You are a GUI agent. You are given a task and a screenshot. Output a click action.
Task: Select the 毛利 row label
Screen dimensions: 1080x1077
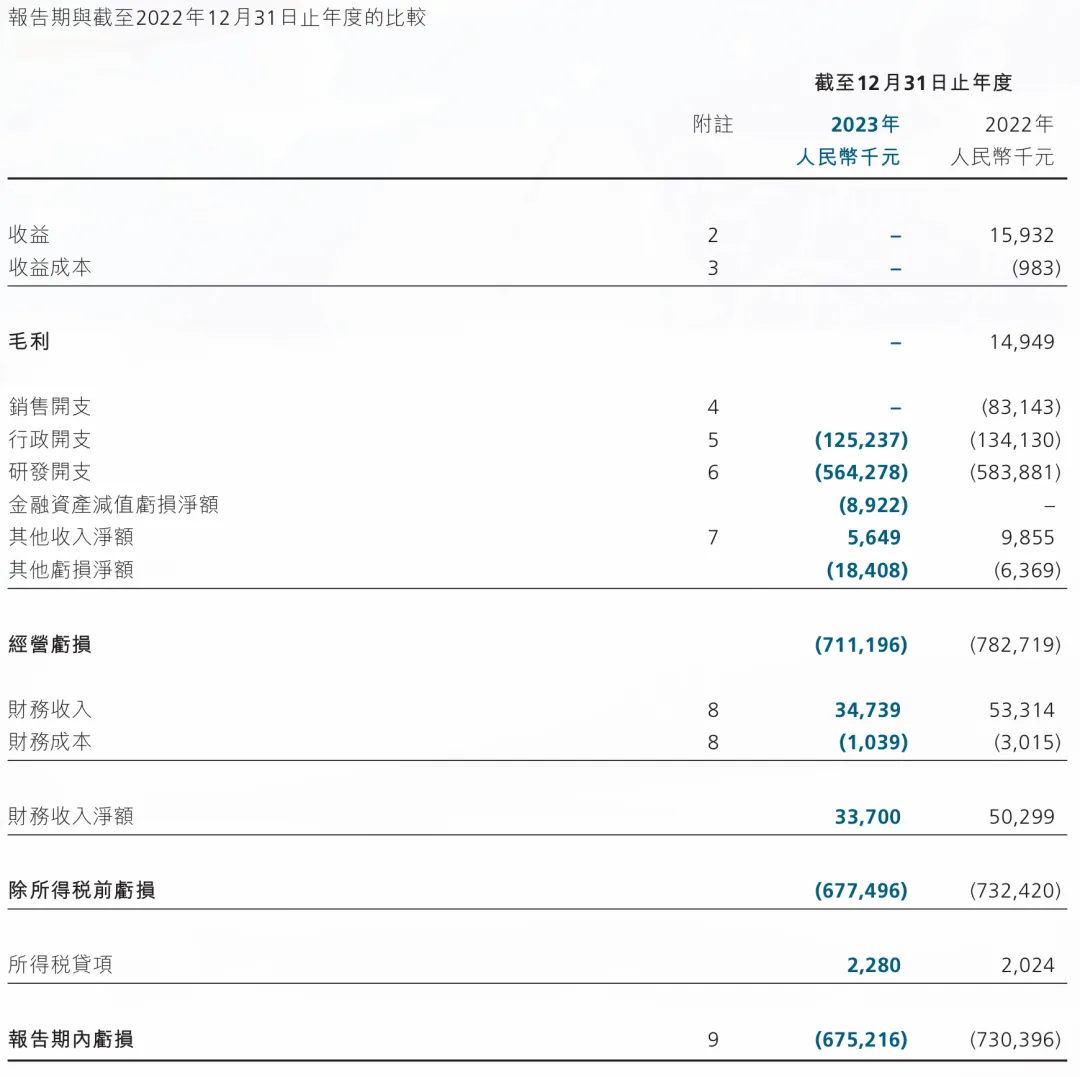(x=29, y=342)
